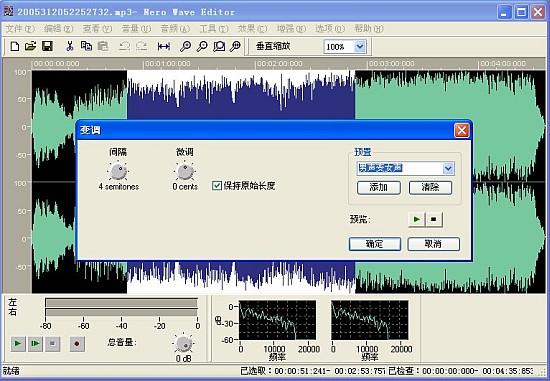Image resolution: width=550 pixels, height=381 pixels.
Task: Open the 帮助(H) menu
Action: [369, 28]
